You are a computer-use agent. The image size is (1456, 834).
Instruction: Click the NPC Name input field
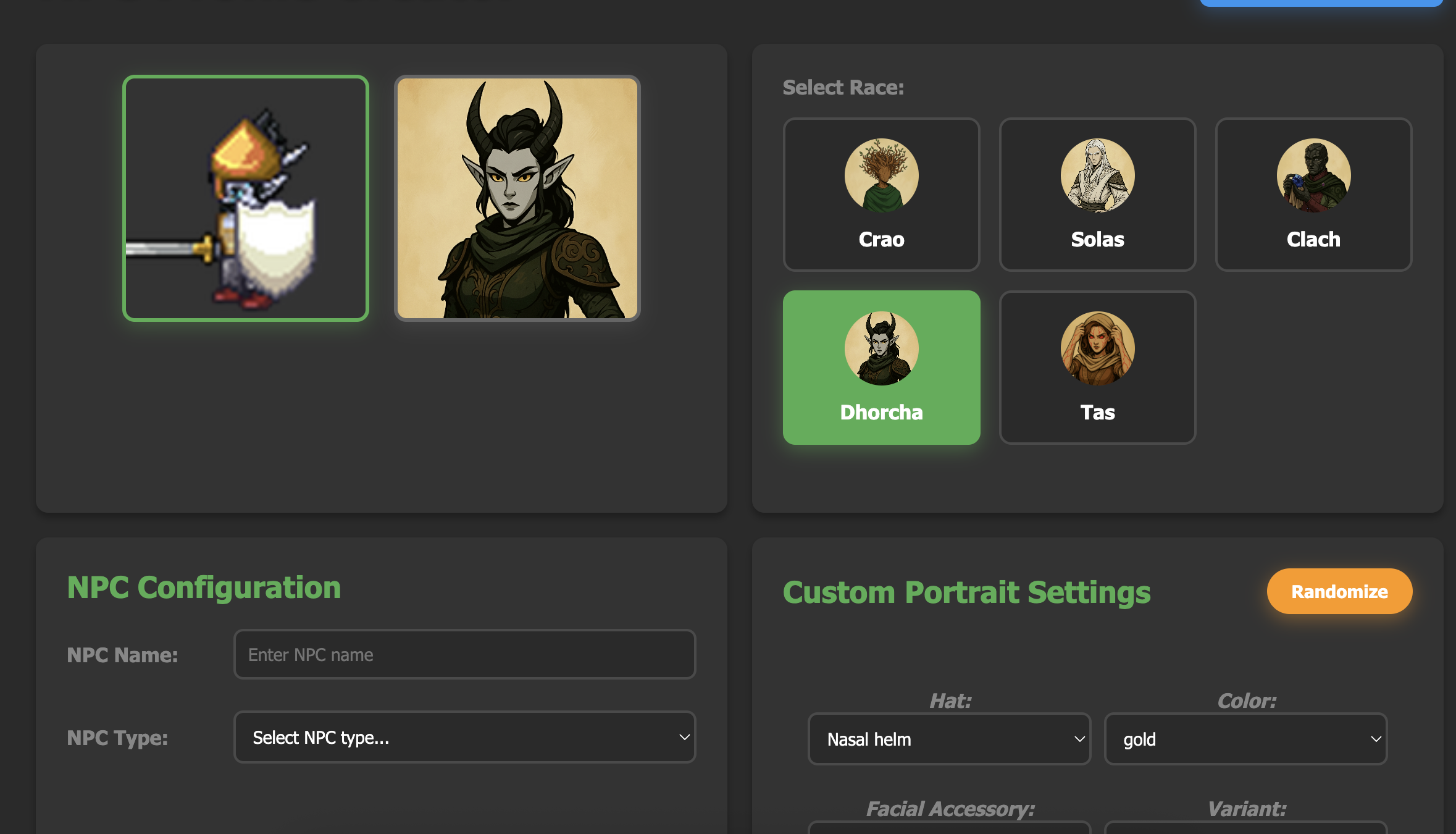point(464,654)
